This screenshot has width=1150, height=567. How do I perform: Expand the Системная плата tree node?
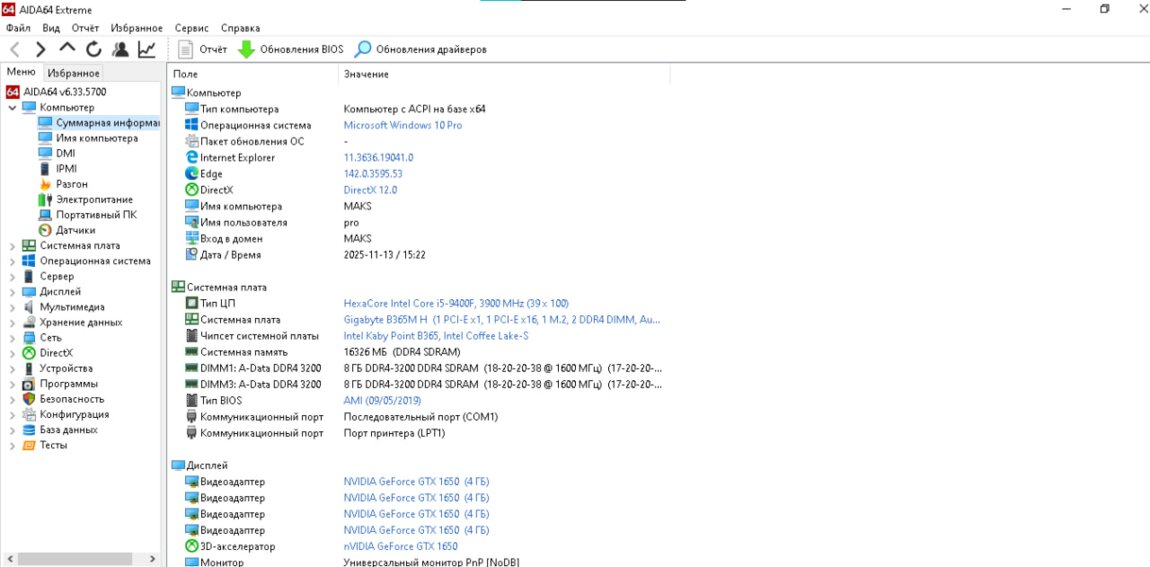[12, 246]
